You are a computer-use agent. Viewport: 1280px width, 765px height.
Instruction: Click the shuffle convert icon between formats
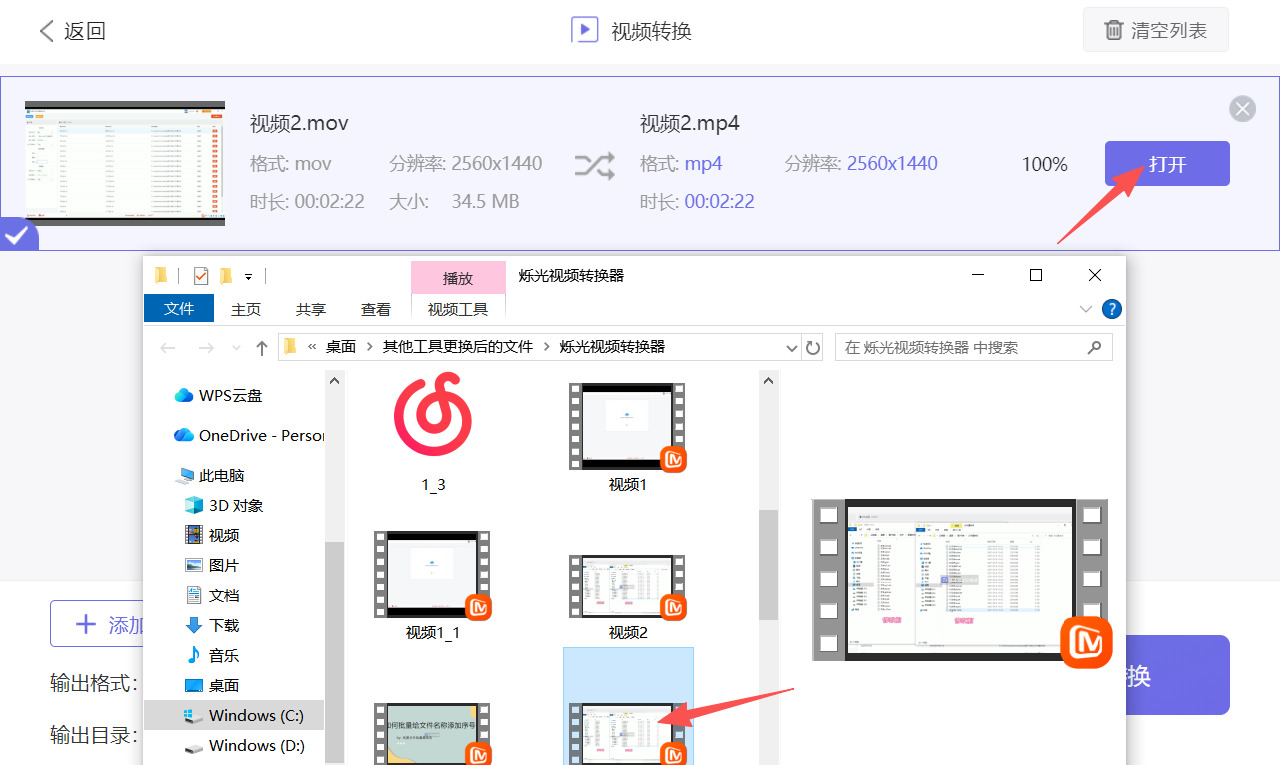pyautogui.click(x=594, y=165)
